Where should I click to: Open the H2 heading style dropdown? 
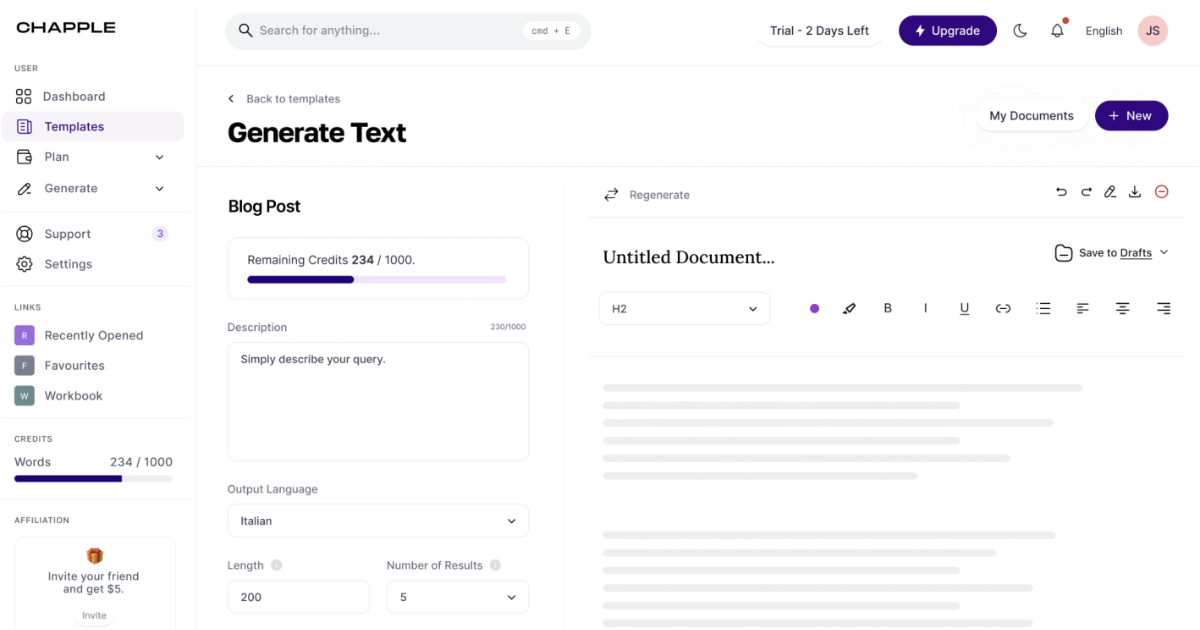685,309
